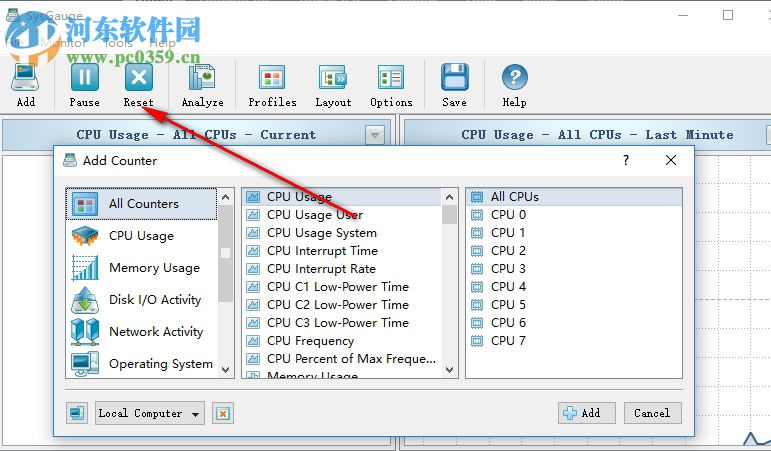
Task: Click the Add button in dialog
Action: (x=586, y=413)
